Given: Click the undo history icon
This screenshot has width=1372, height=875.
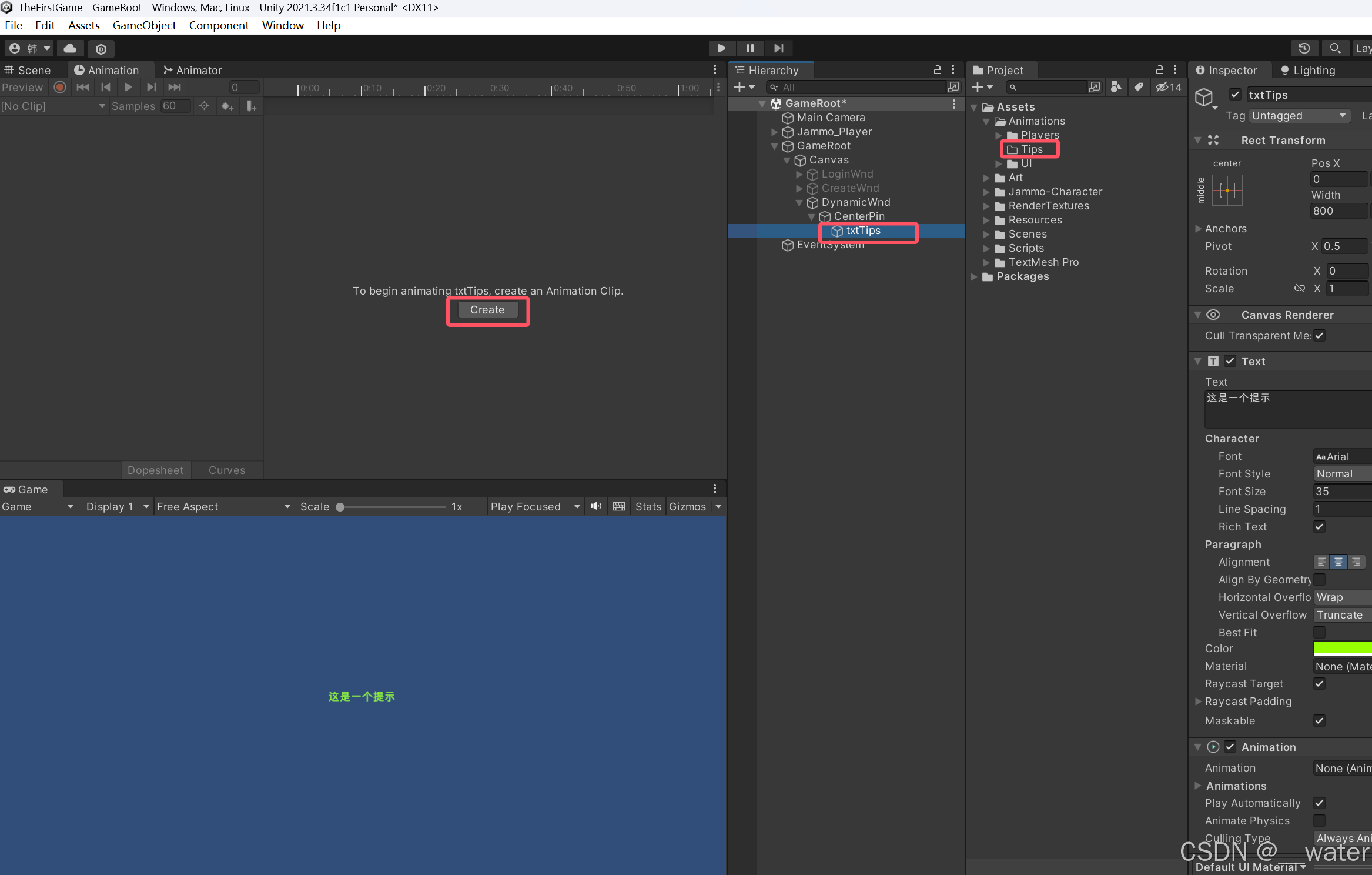Looking at the screenshot, I should [x=1304, y=48].
